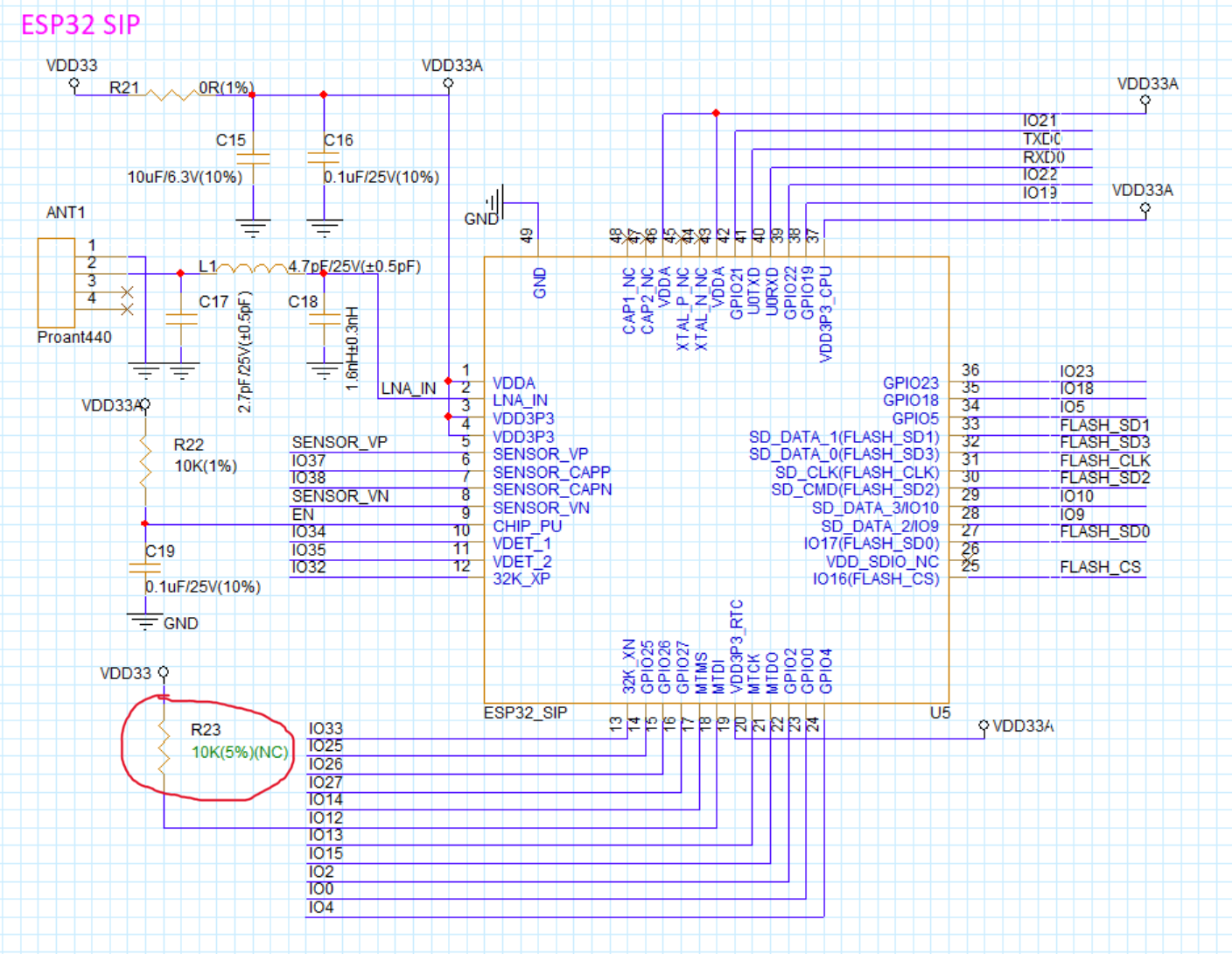Click the 0.1uF/25V(10%) value beside C16
Image resolution: width=1232 pixels, height=954 pixels.
click(x=381, y=177)
